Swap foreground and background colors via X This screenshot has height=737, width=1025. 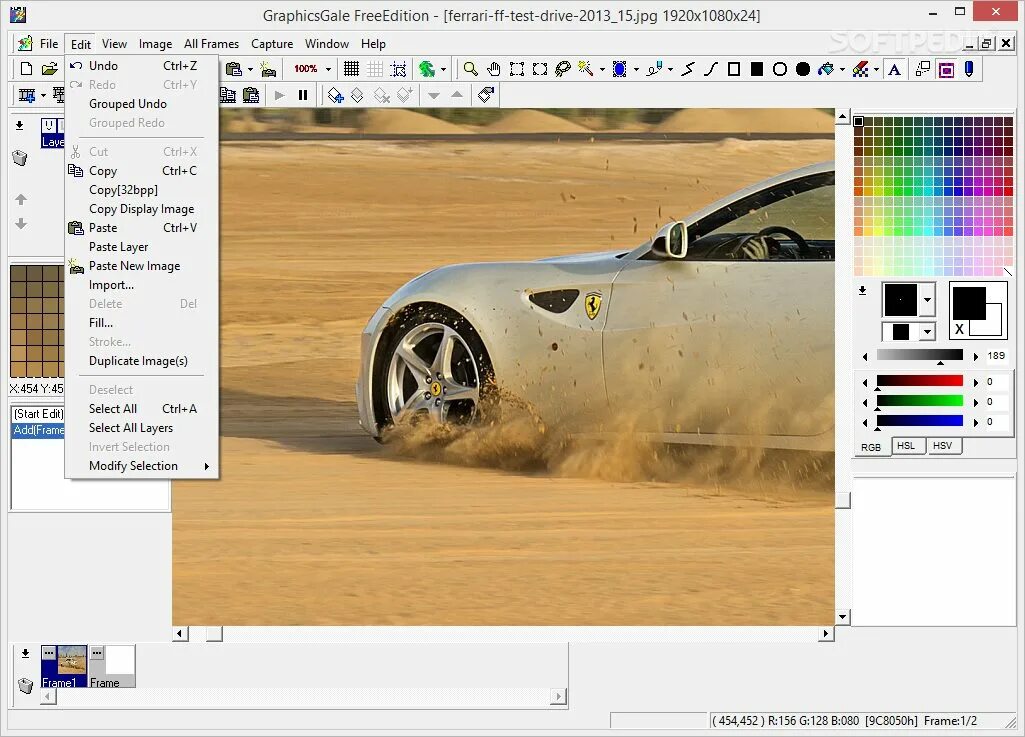point(960,329)
